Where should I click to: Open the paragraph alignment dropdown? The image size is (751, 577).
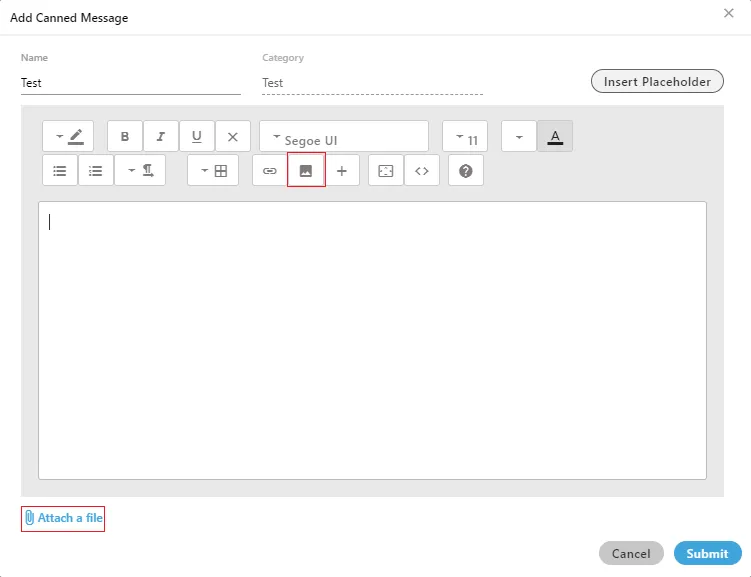[140, 170]
